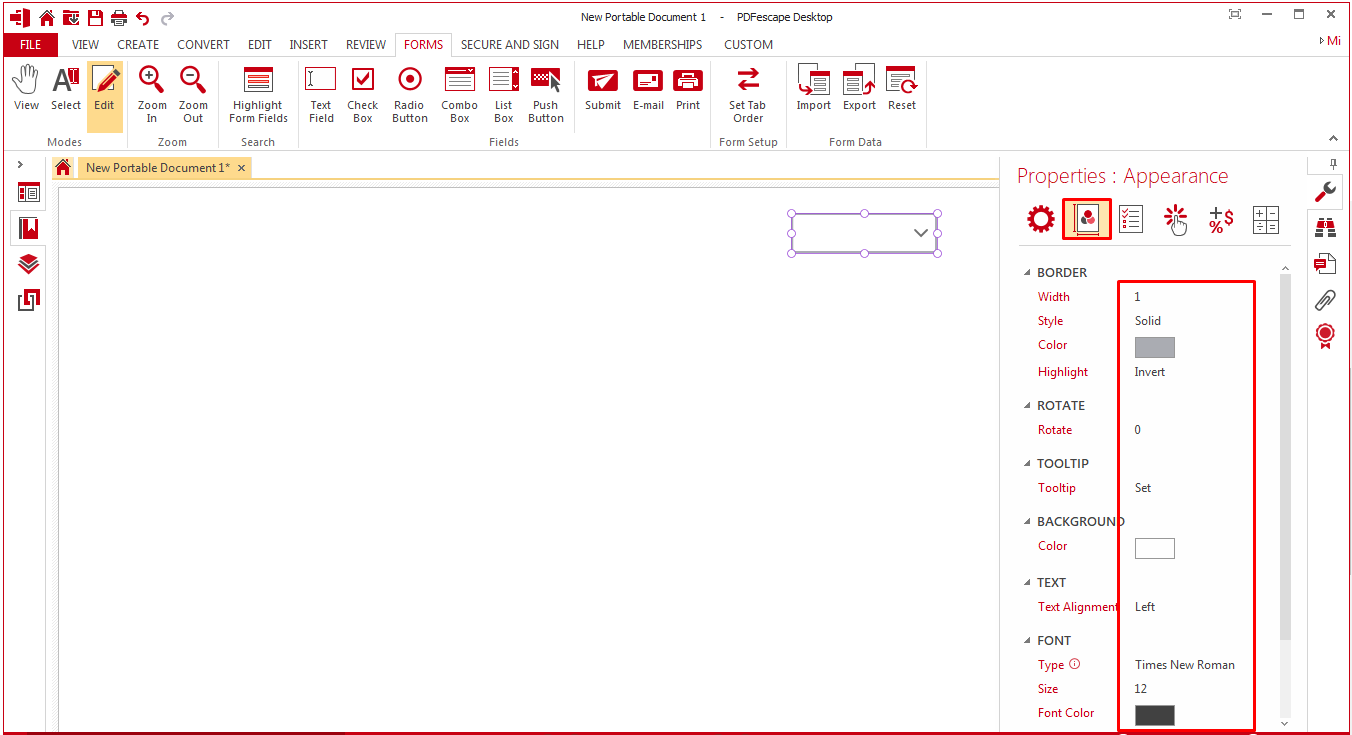Switch to the MEMBERSHIPS tab

pos(662,44)
